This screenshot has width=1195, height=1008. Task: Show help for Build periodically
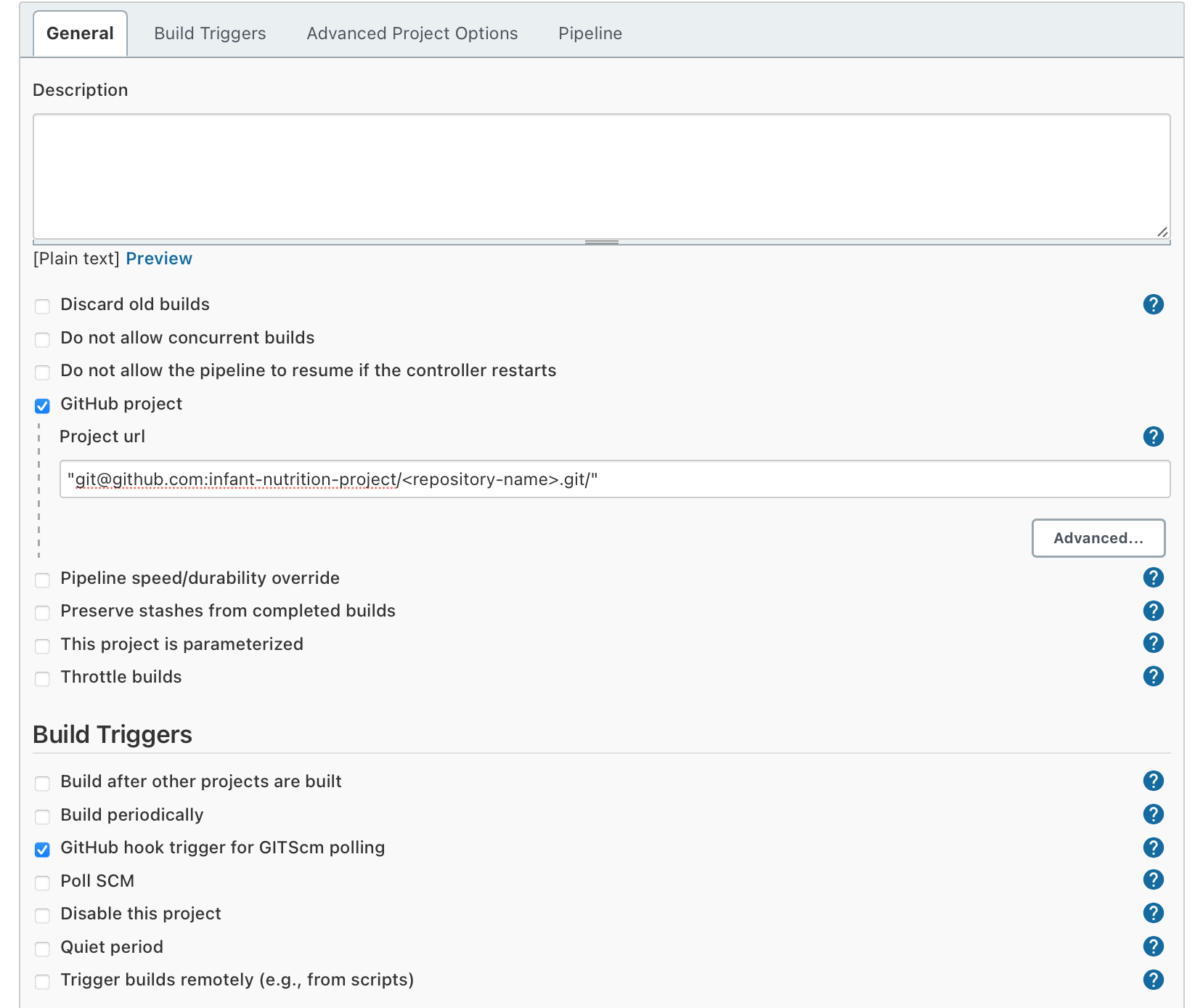coord(1153,814)
